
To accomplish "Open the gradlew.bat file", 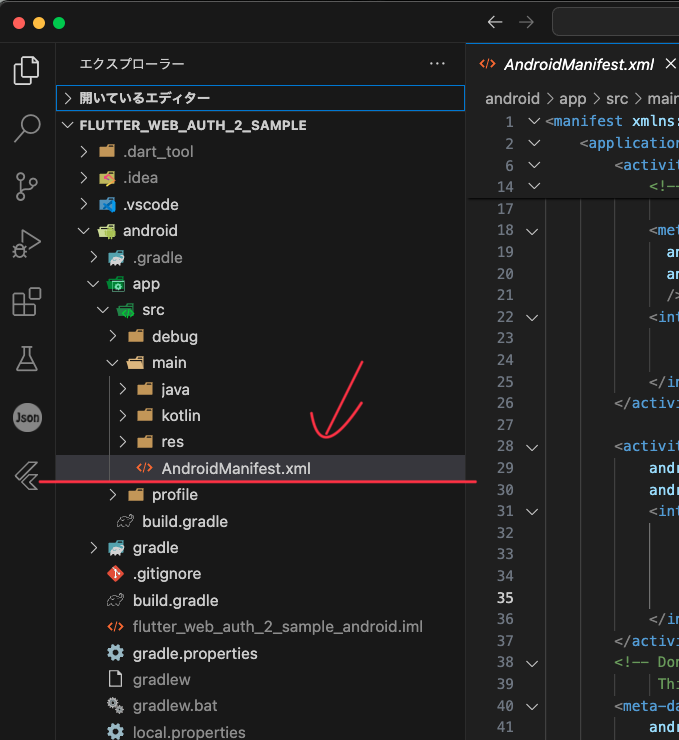I will 260,706.
